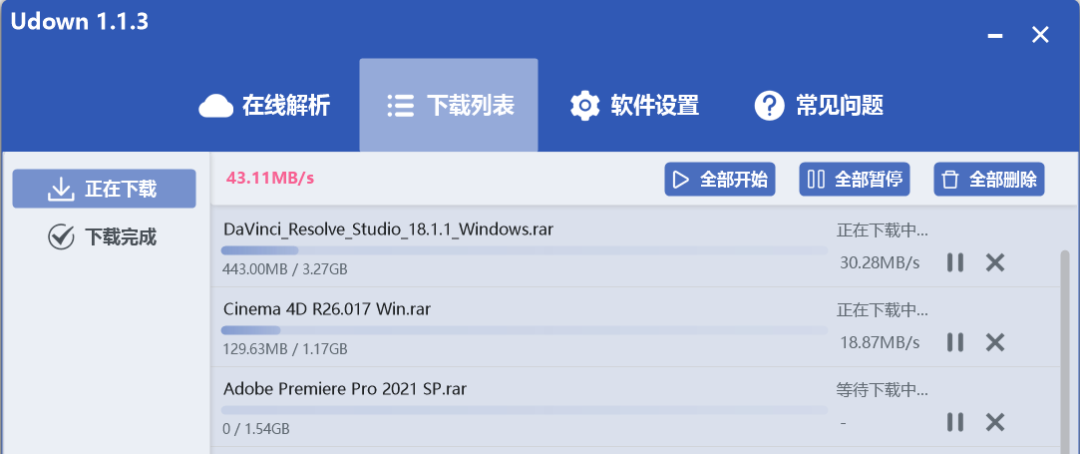1080x454 pixels.
Task: Pause the Cinema 4D R26.017 download
Action: pyautogui.click(x=955, y=342)
